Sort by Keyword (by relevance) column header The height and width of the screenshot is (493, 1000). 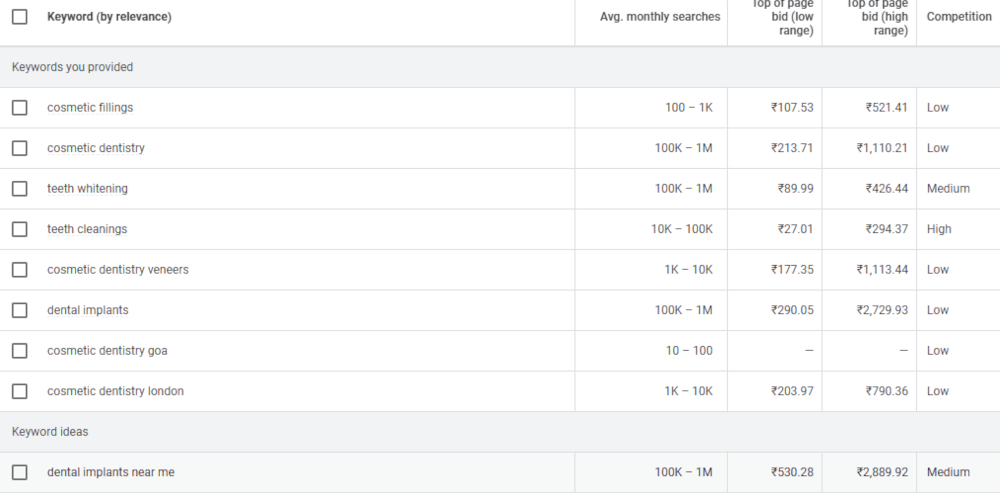click(x=109, y=17)
